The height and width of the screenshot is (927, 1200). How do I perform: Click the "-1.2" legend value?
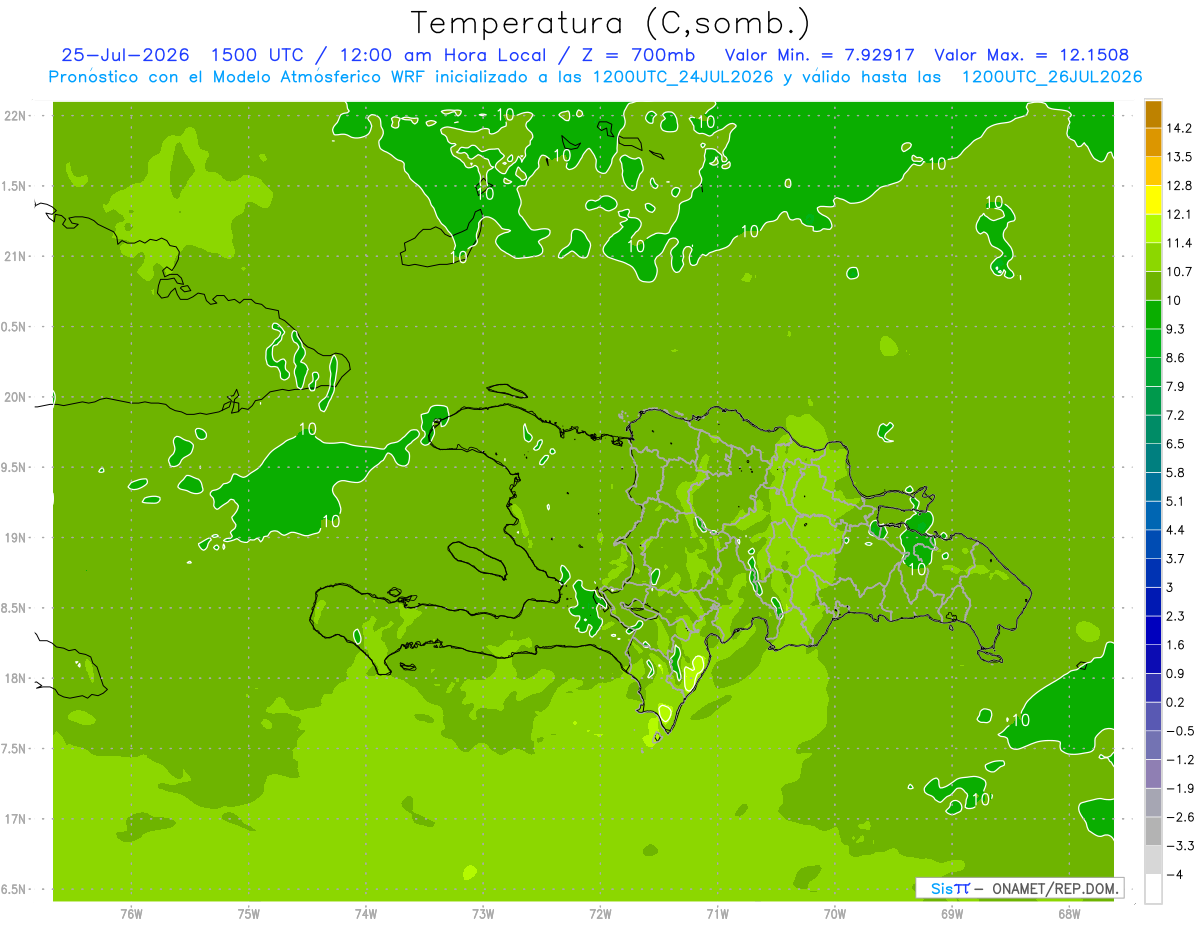tap(1179, 760)
